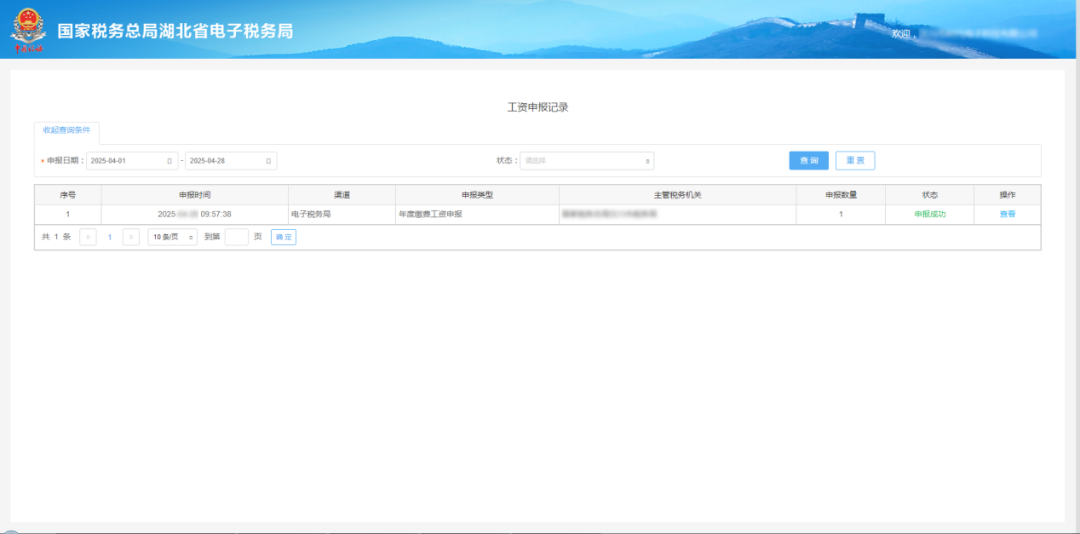Click 查看 link in the record row
The height and width of the screenshot is (534, 1080).
[x=1007, y=214]
